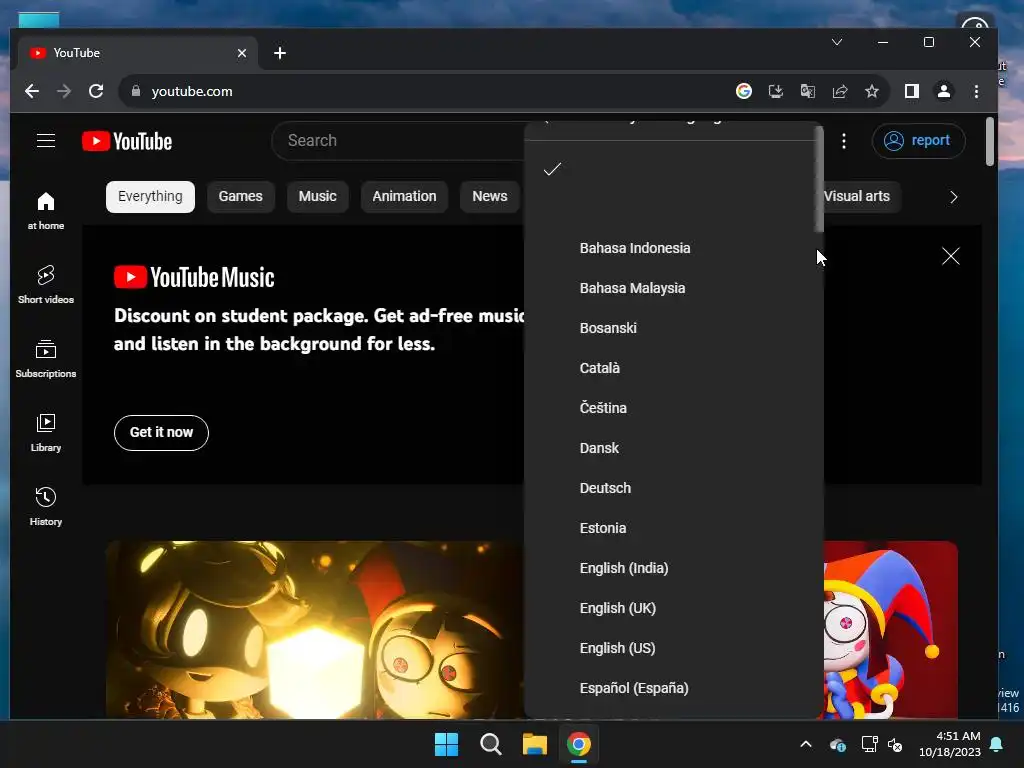1024x768 pixels.
Task: Go back in Chrome
Action: [31, 91]
